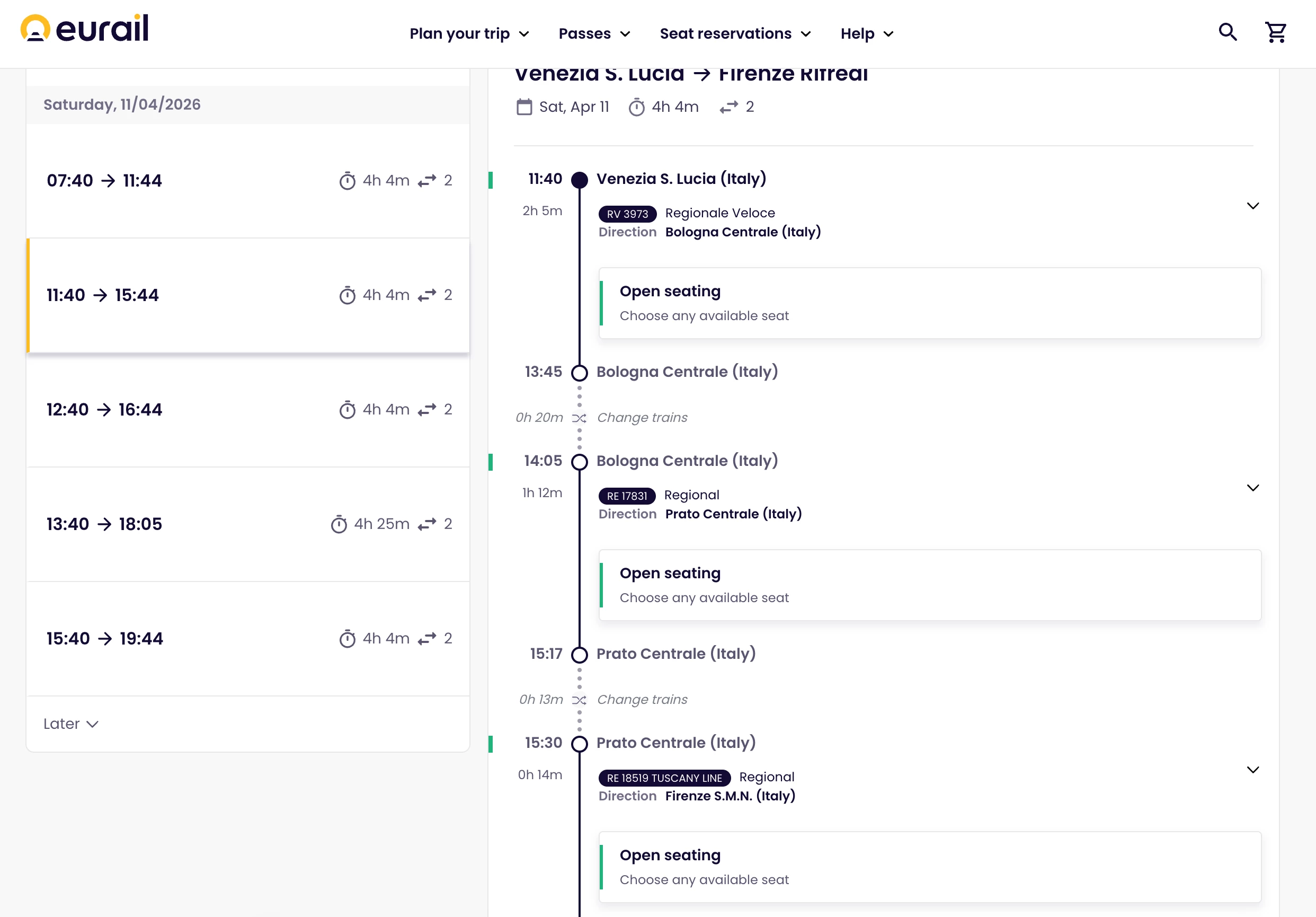Expand the RE 18519 Tuscany Line details
1316x917 pixels.
[1252, 770]
